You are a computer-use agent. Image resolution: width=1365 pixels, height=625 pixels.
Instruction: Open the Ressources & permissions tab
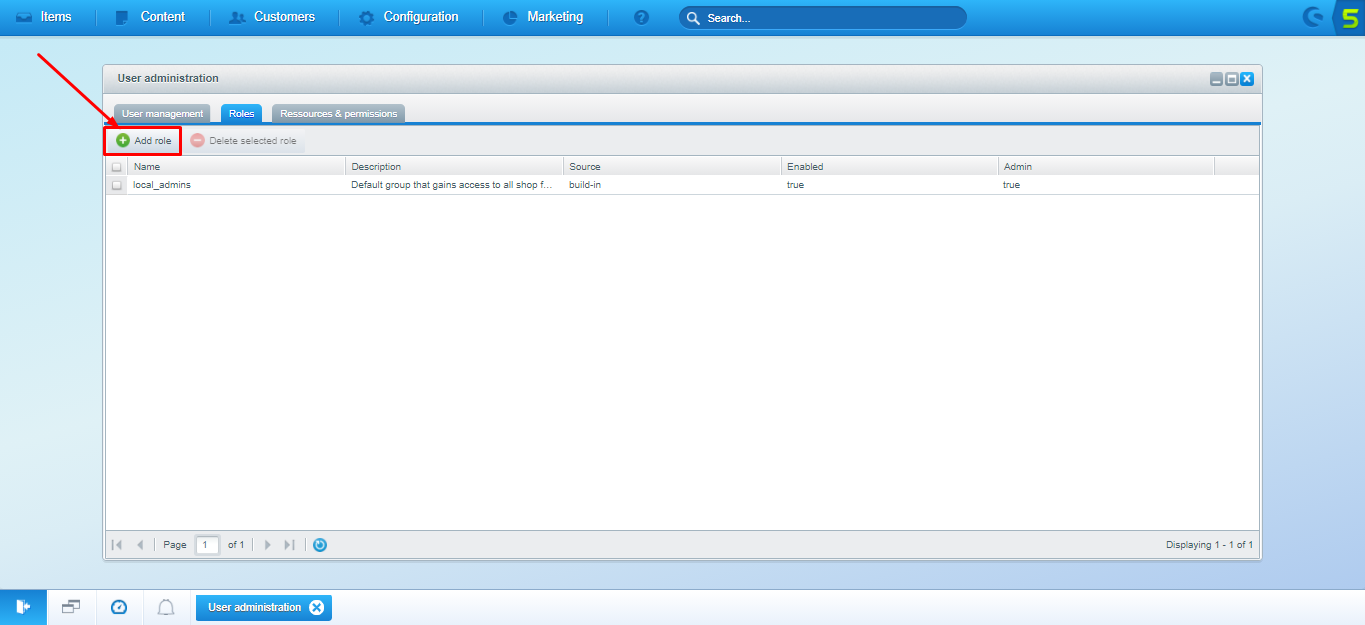(338, 114)
